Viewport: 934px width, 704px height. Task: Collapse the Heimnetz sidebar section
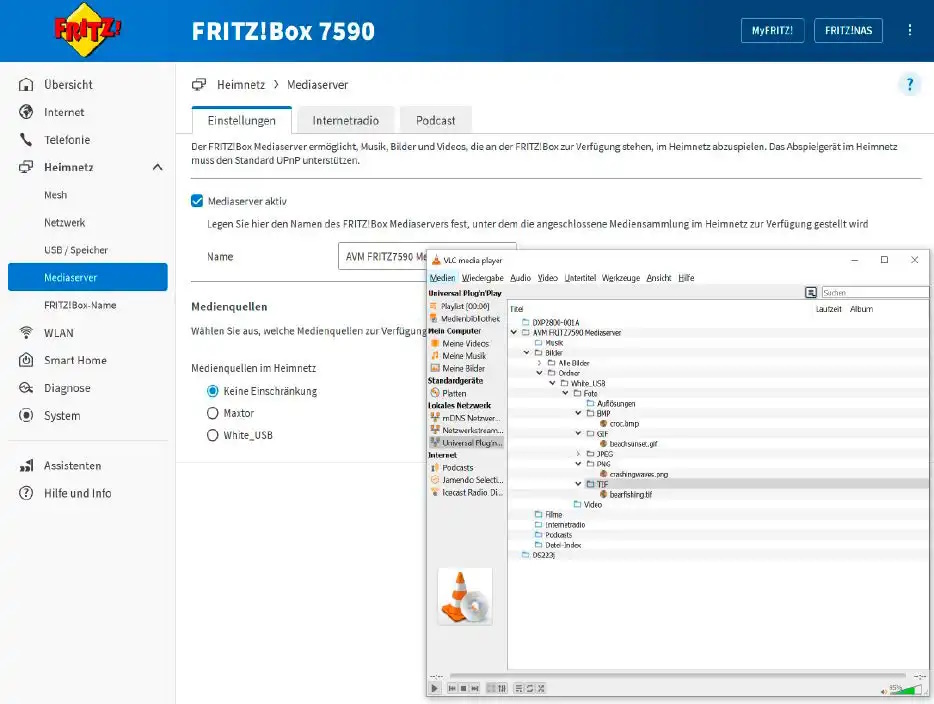tap(157, 167)
